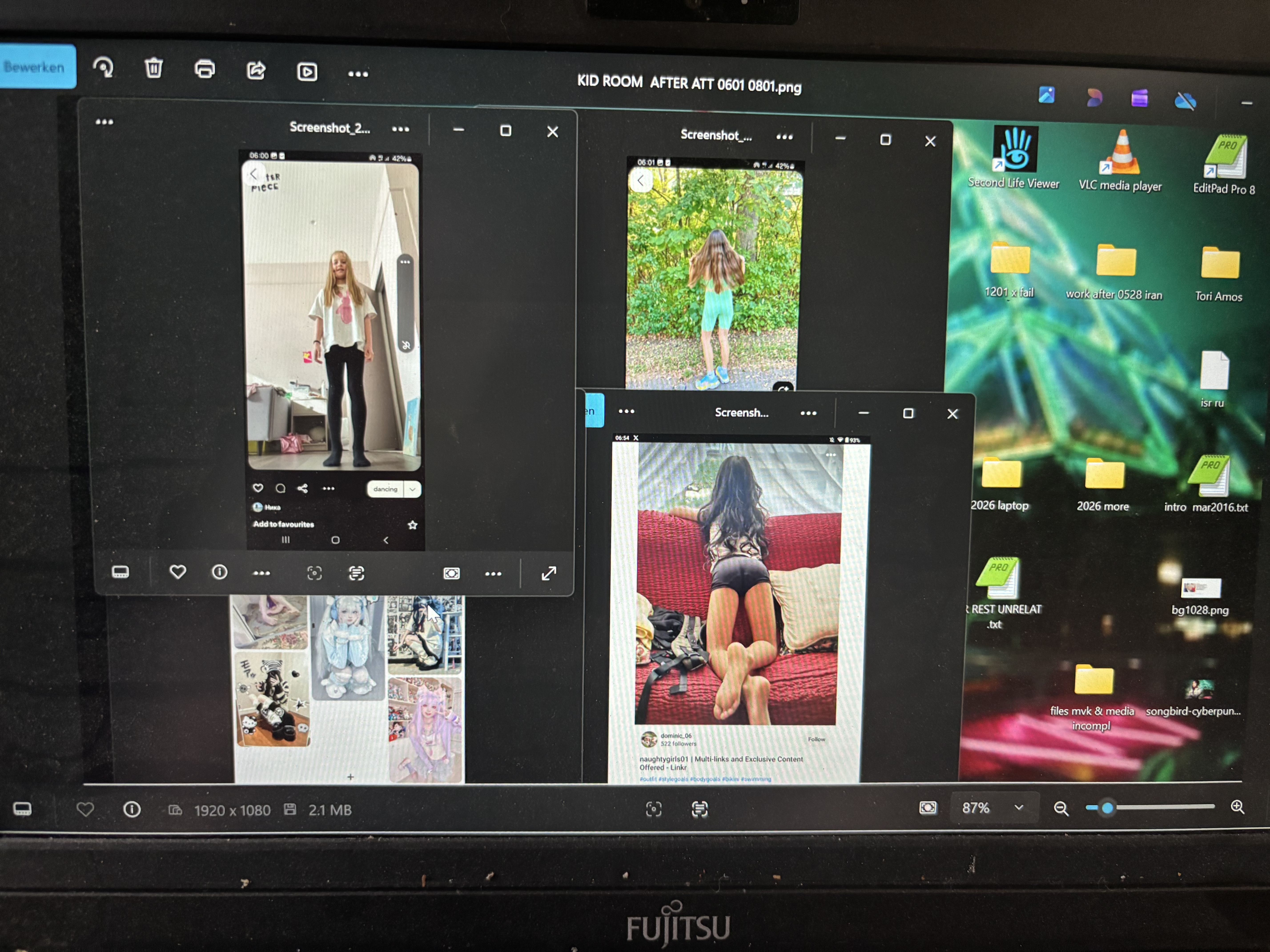Click the plus button below the pinboard thumbnails

[350, 776]
